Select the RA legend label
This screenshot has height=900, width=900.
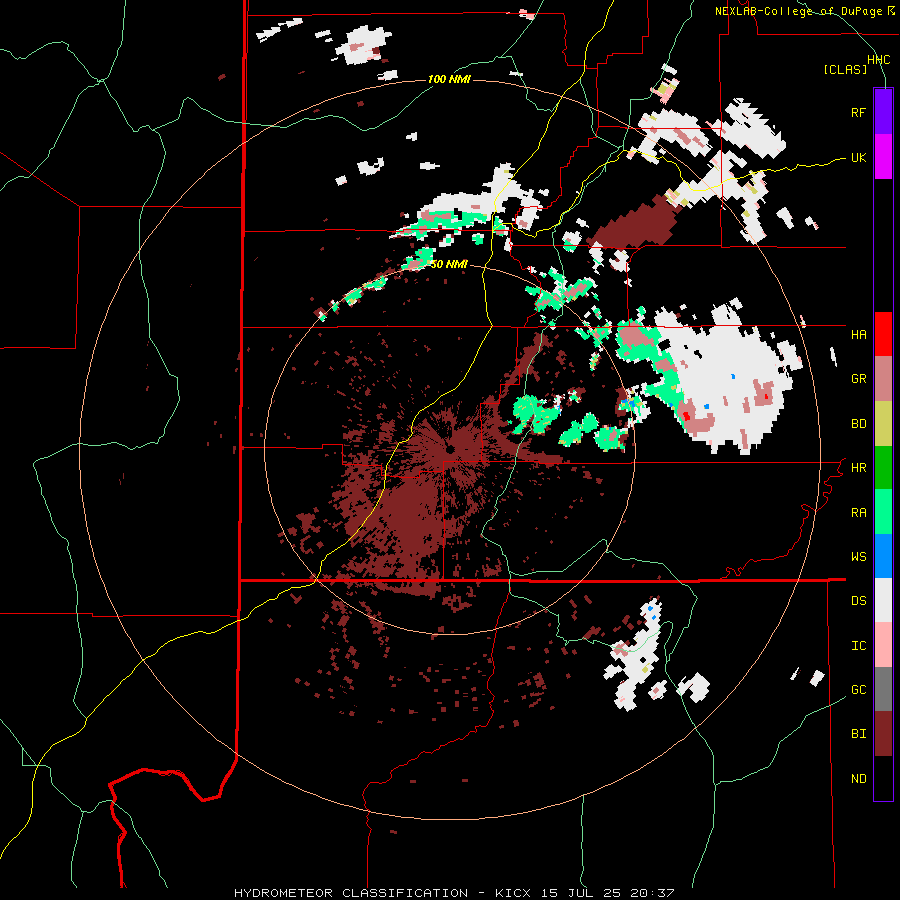(858, 513)
